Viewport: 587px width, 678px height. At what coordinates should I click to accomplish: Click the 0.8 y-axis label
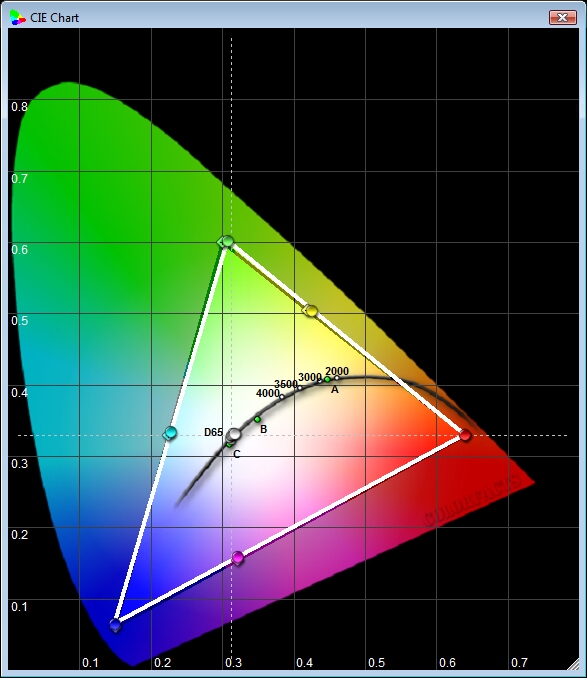19,107
